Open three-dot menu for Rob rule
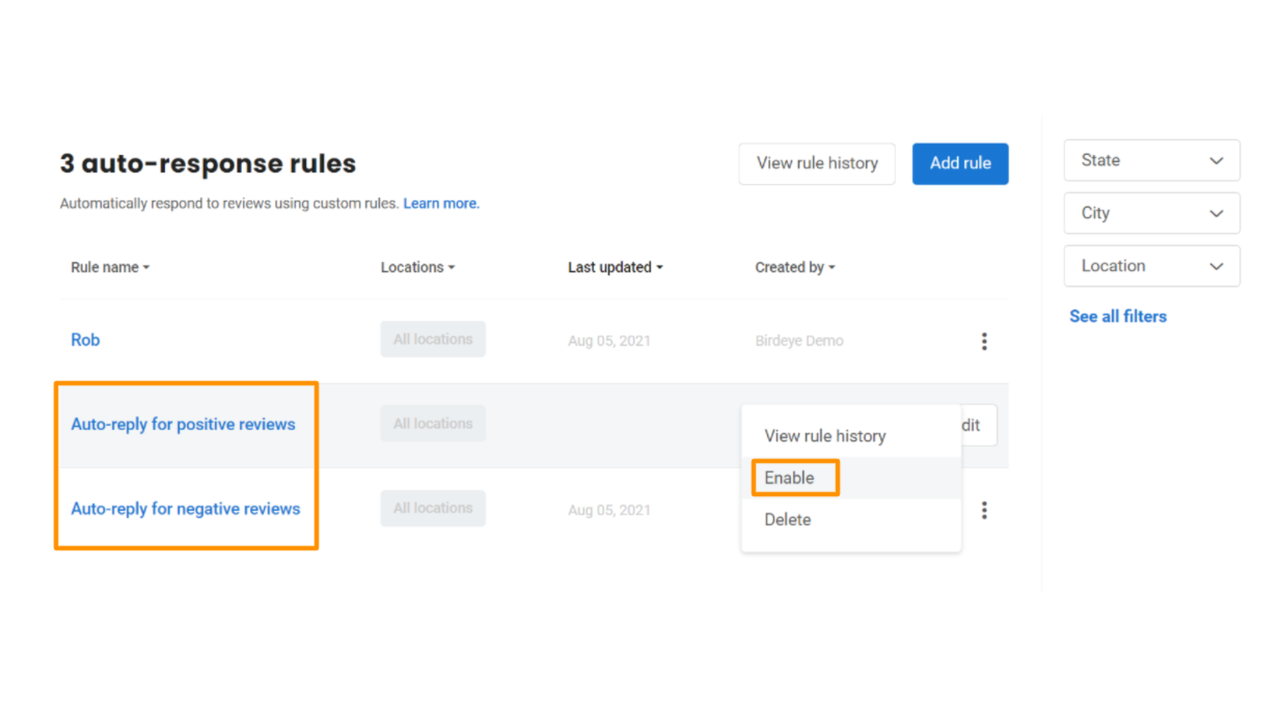 984,341
